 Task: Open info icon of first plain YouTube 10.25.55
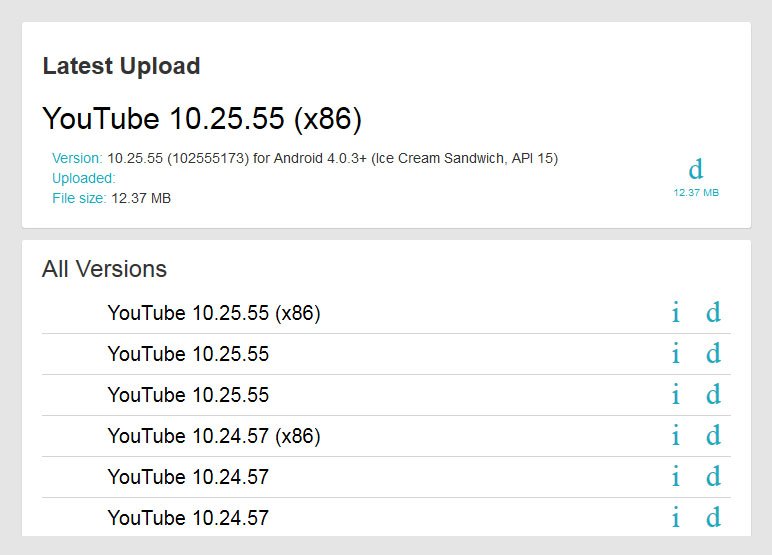click(x=676, y=354)
